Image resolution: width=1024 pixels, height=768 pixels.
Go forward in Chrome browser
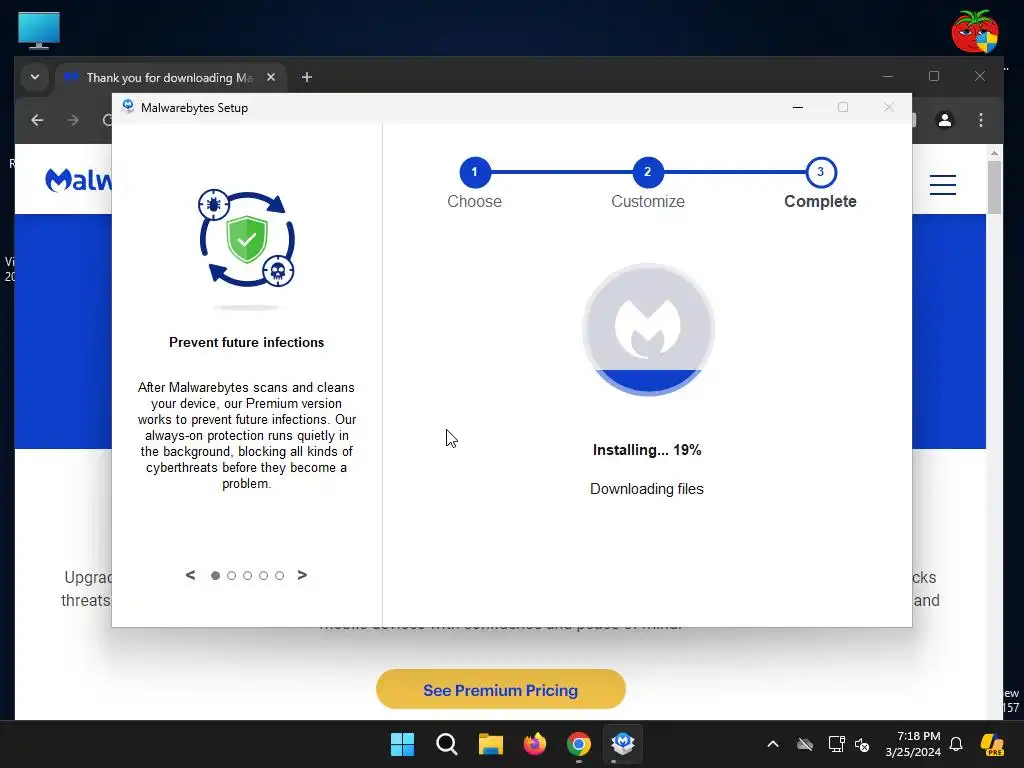coord(73,120)
